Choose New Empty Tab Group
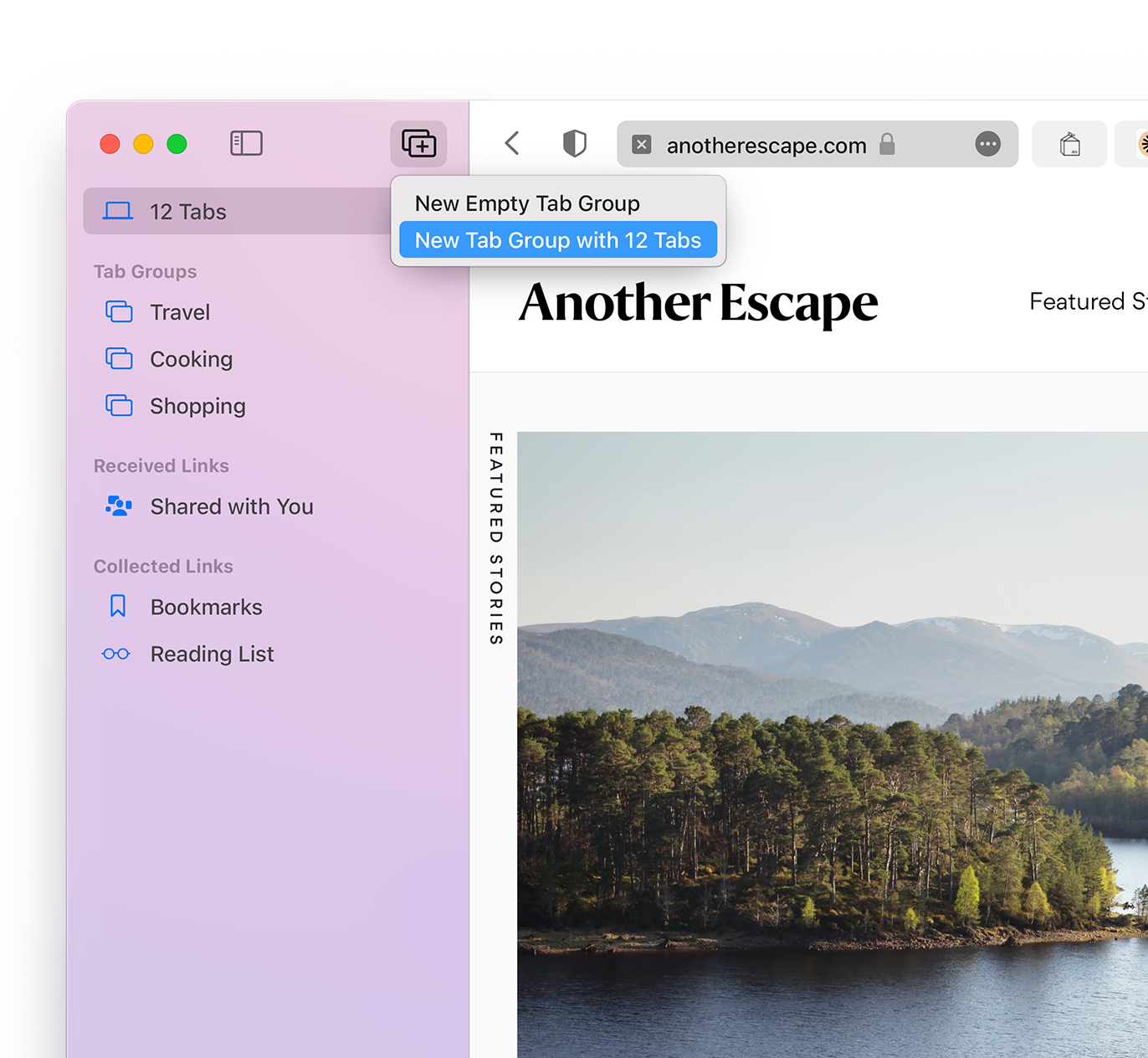1148x1058 pixels. 527,203
